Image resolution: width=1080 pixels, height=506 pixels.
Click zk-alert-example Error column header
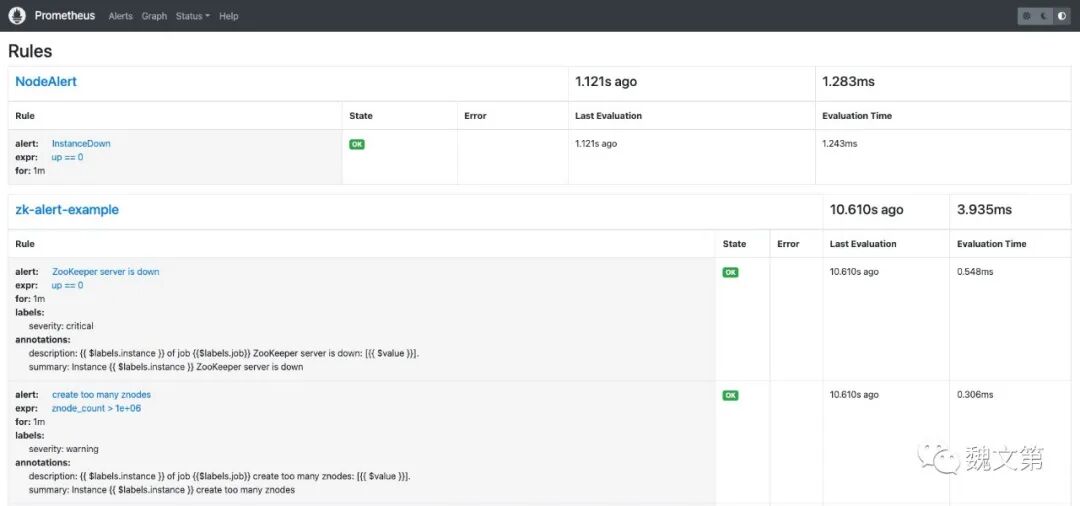point(789,244)
